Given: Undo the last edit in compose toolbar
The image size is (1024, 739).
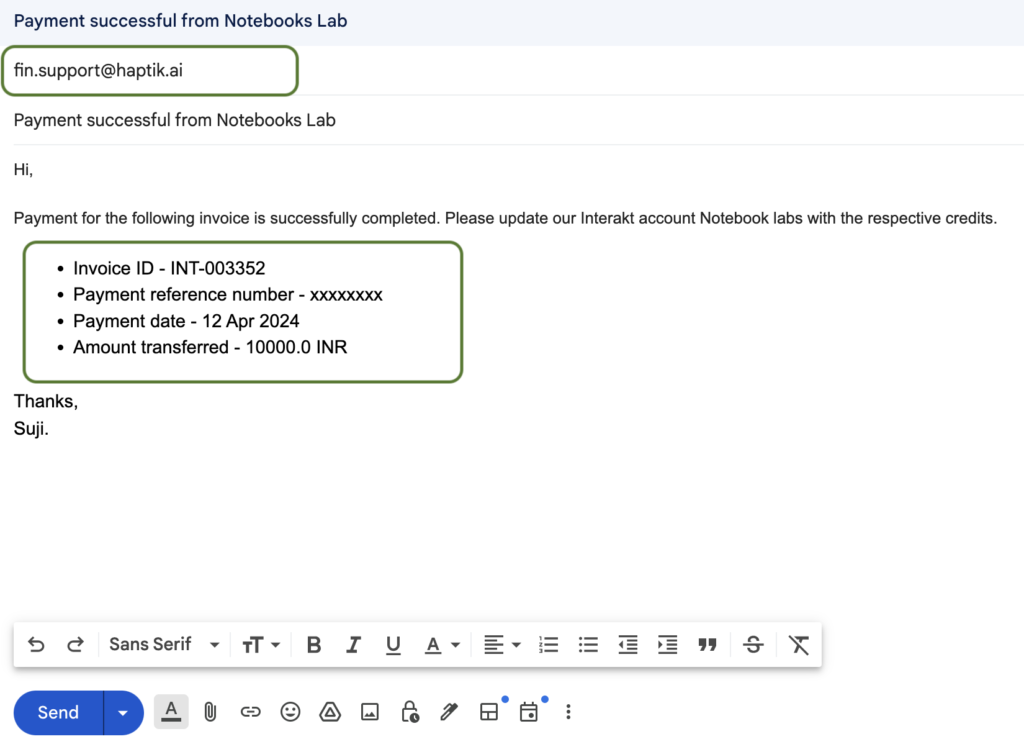Looking at the screenshot, I should click(x=36, y=645).
